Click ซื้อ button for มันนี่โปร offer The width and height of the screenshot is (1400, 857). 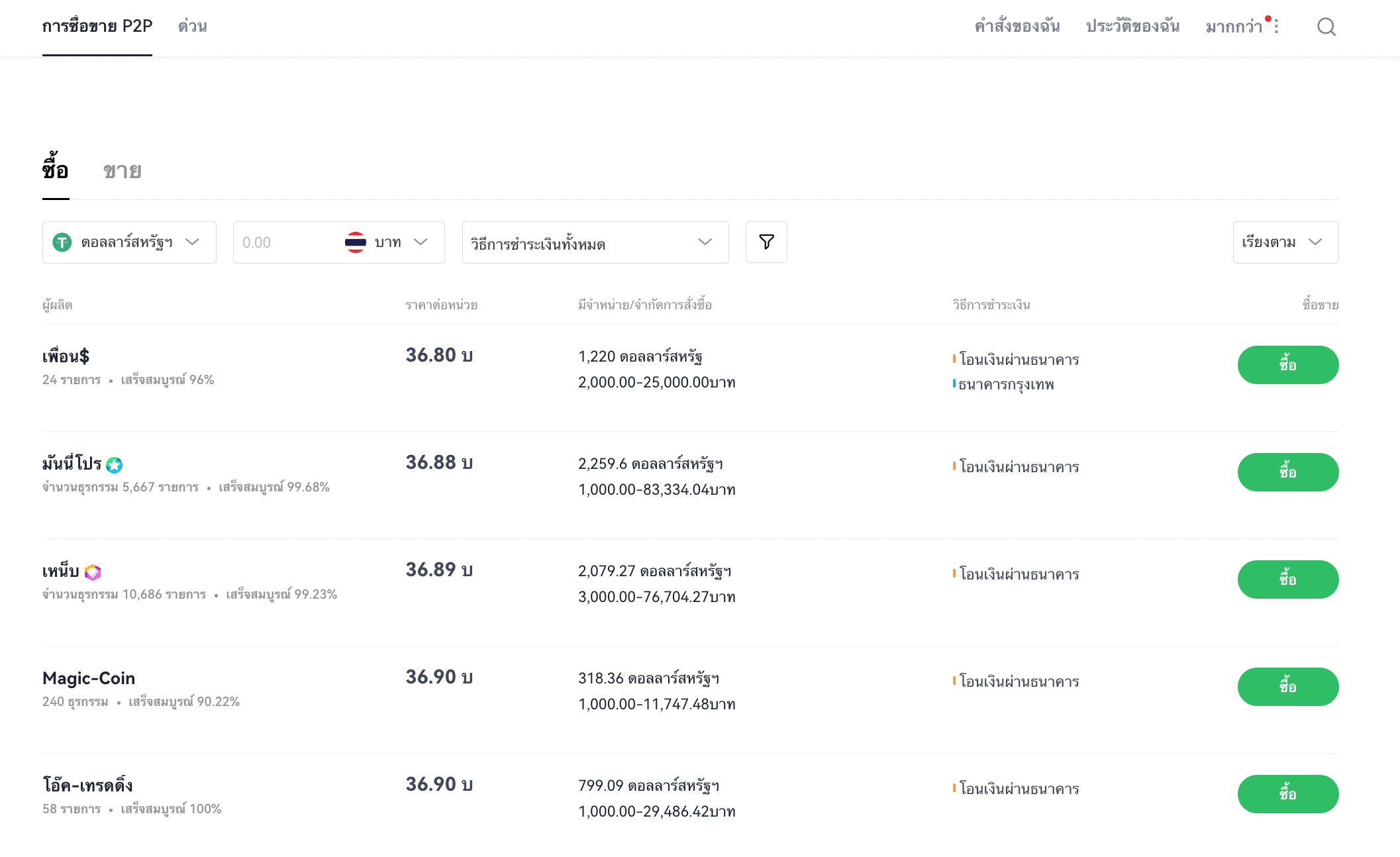[x=1288, y=472]
